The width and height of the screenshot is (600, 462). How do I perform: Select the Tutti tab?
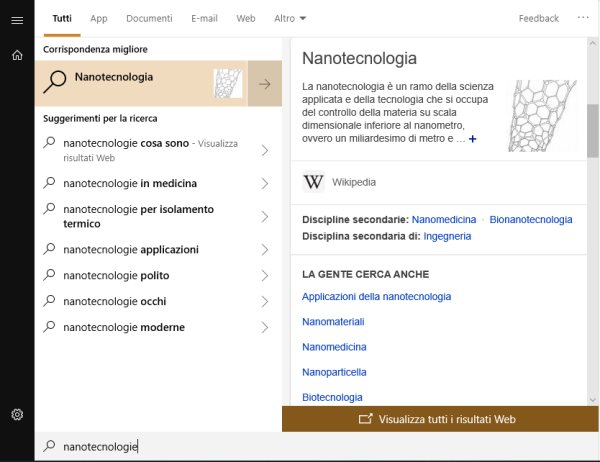coord(62,18)
